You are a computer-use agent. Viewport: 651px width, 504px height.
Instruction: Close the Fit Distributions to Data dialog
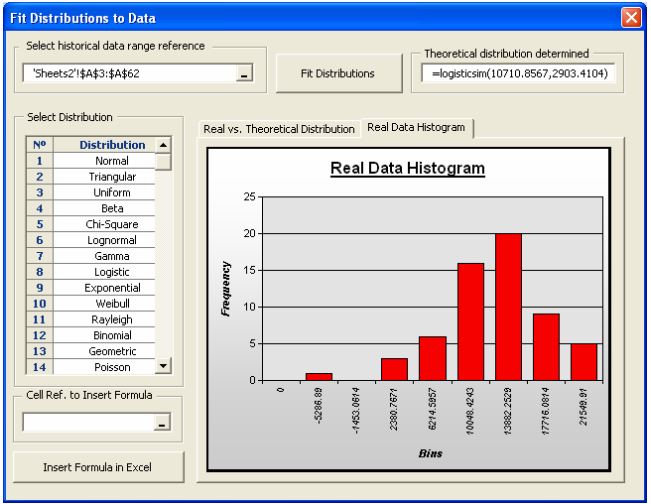631,18
